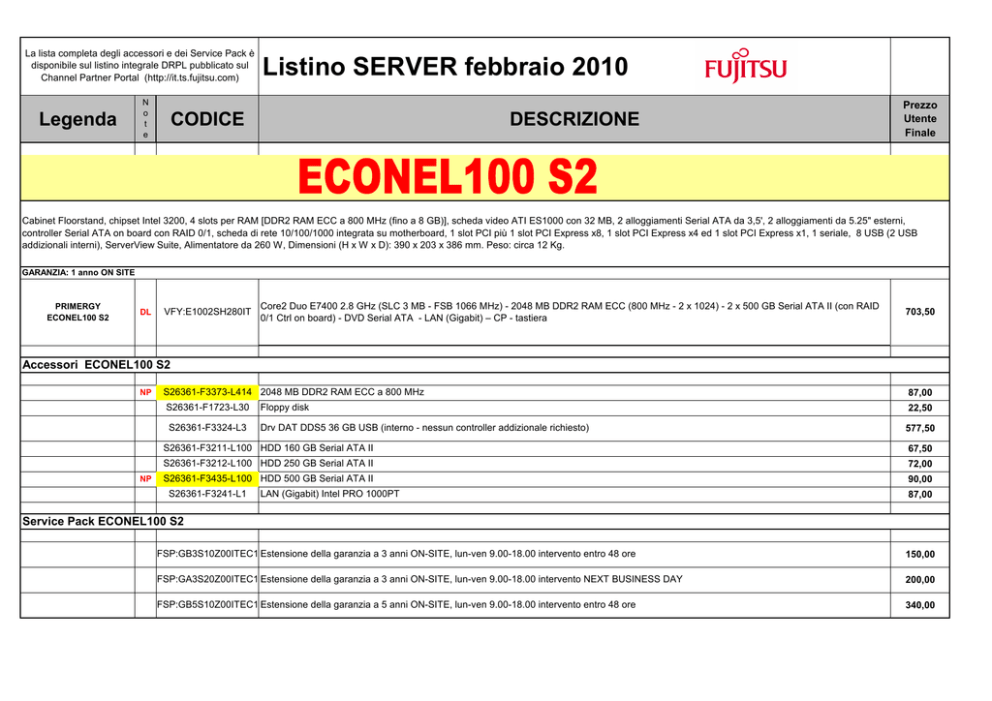Click the Floppy disk description
Screen dimensions: 992x701
point(285,407)
